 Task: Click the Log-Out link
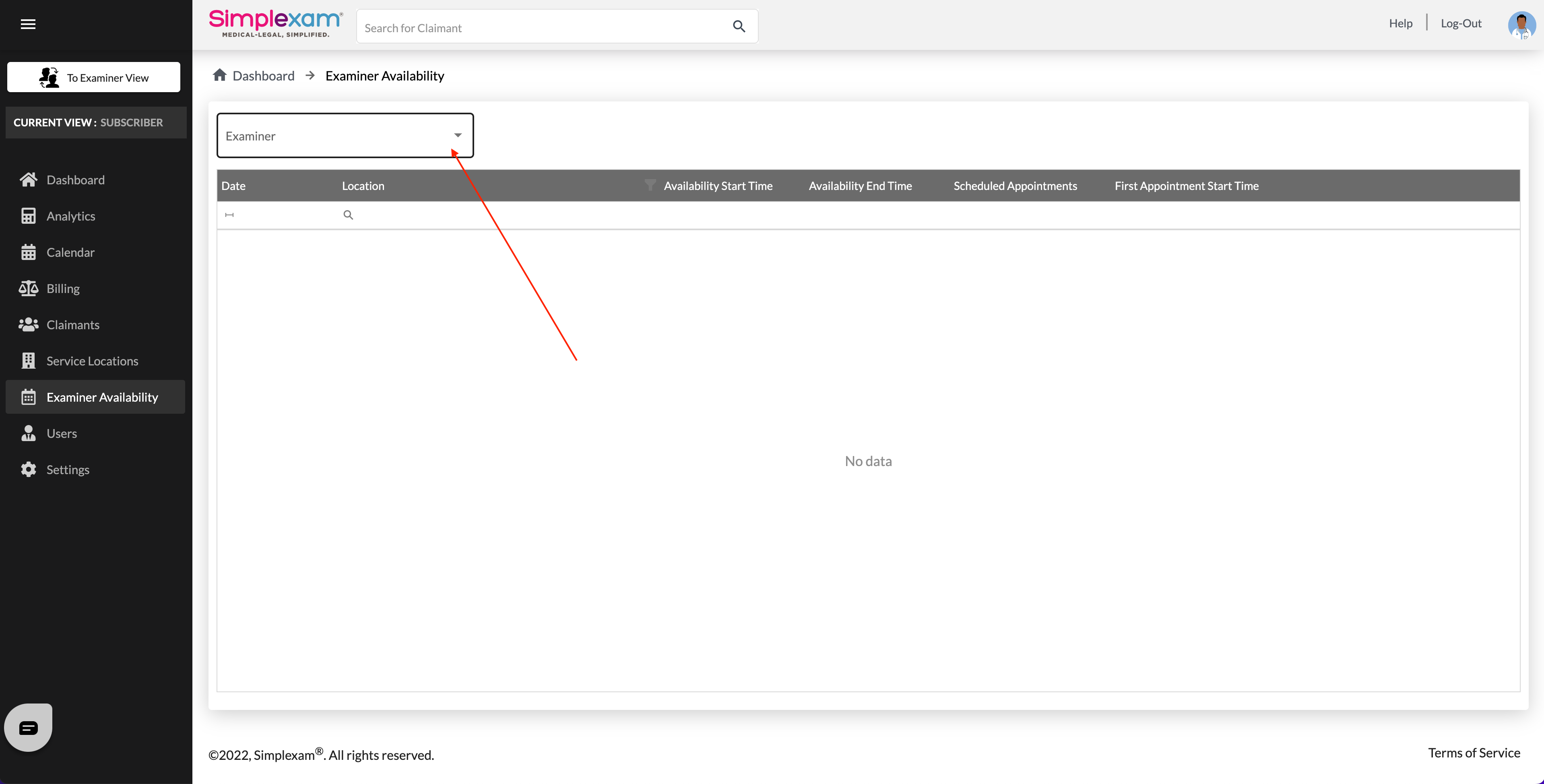1460,23
